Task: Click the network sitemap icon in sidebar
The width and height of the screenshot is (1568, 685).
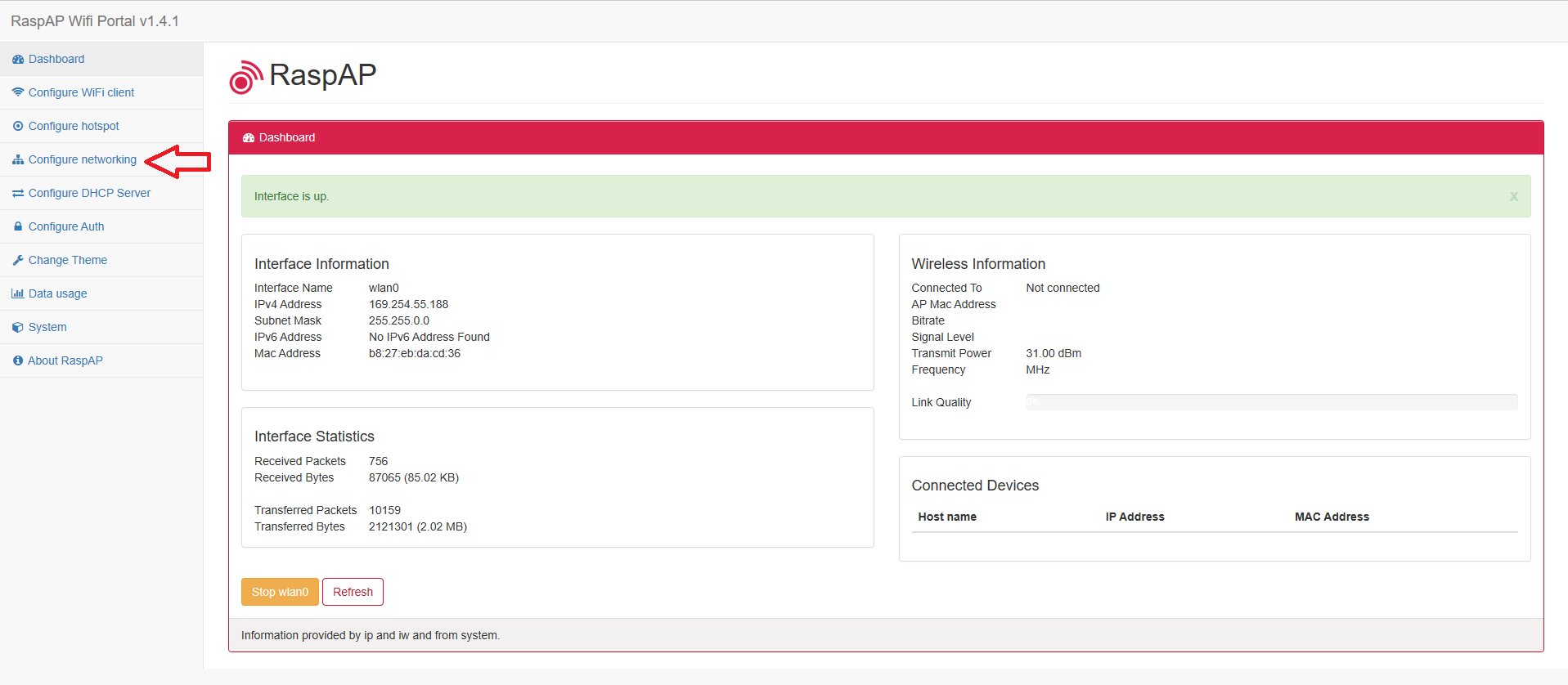Action: 18,159
